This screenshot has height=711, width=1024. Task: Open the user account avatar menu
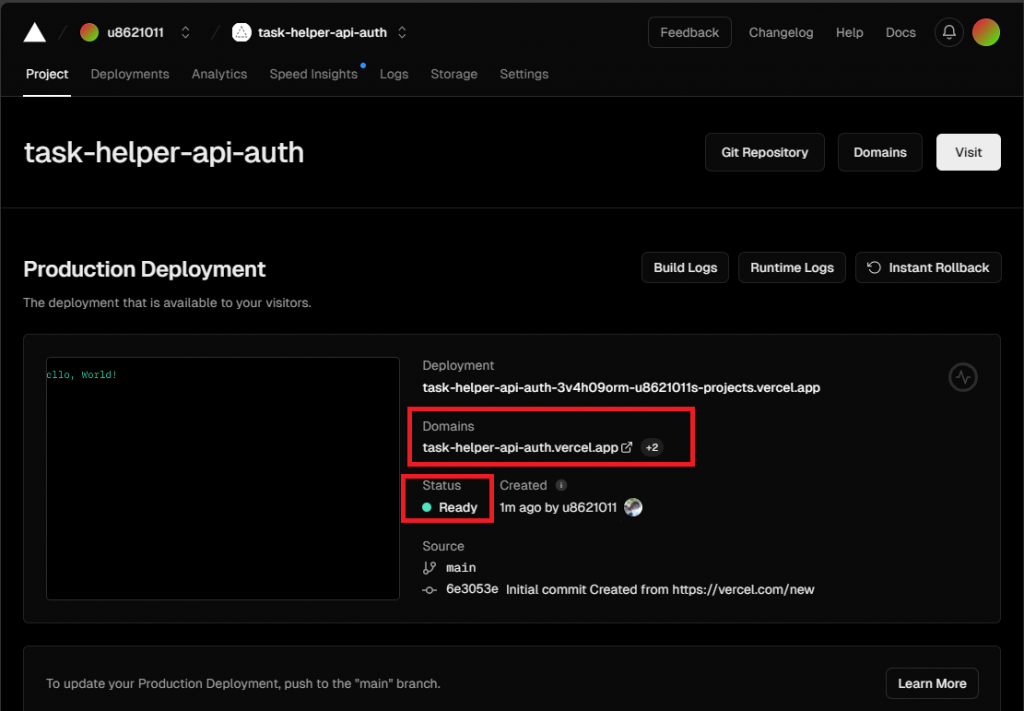(985, 32)
